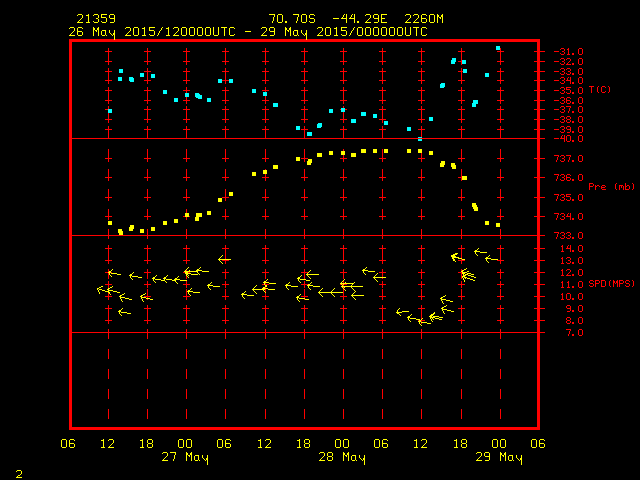Click the Pre (mb) pressure axis label
This screenshot has height=480, width=640.
click(611, 187)
